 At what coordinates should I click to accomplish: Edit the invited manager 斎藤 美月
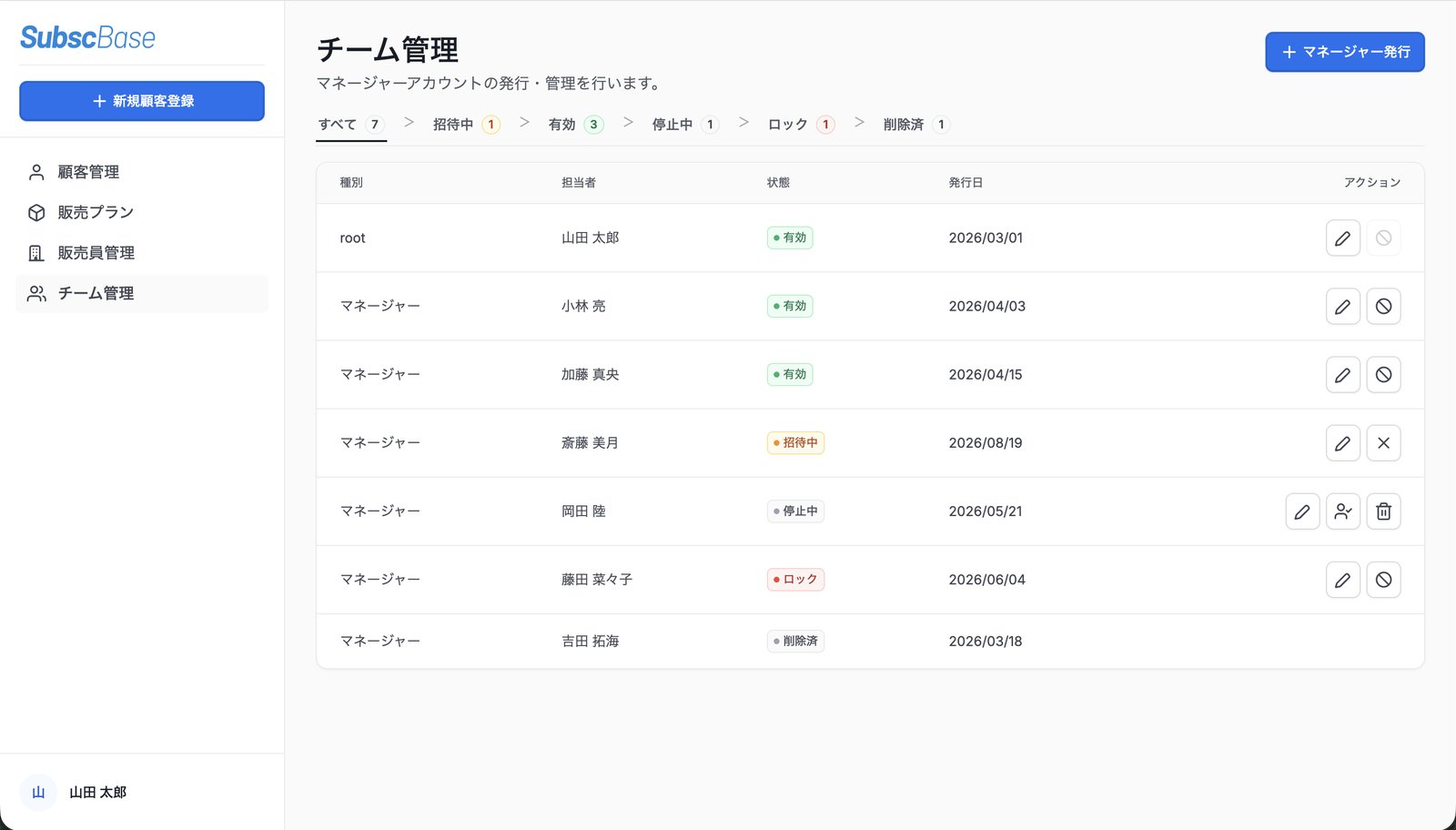1342,443
